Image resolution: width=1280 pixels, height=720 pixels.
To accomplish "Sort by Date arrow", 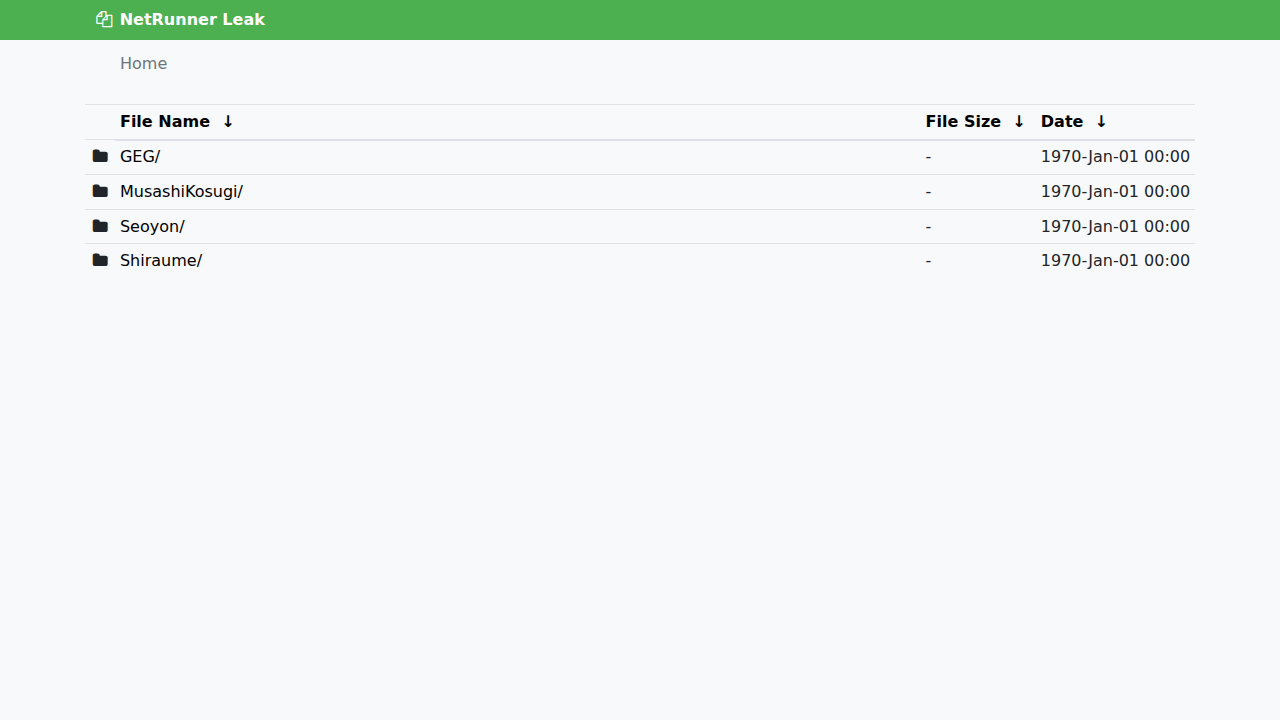I will tap(1101, 121).
